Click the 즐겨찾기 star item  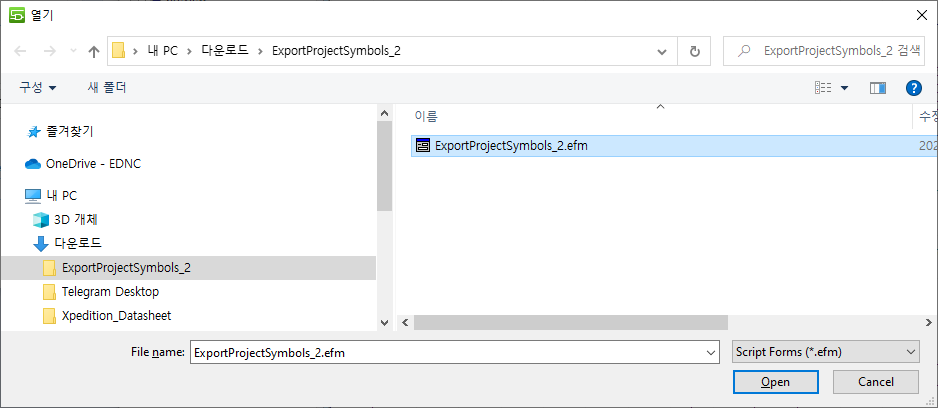click(70, 131)
